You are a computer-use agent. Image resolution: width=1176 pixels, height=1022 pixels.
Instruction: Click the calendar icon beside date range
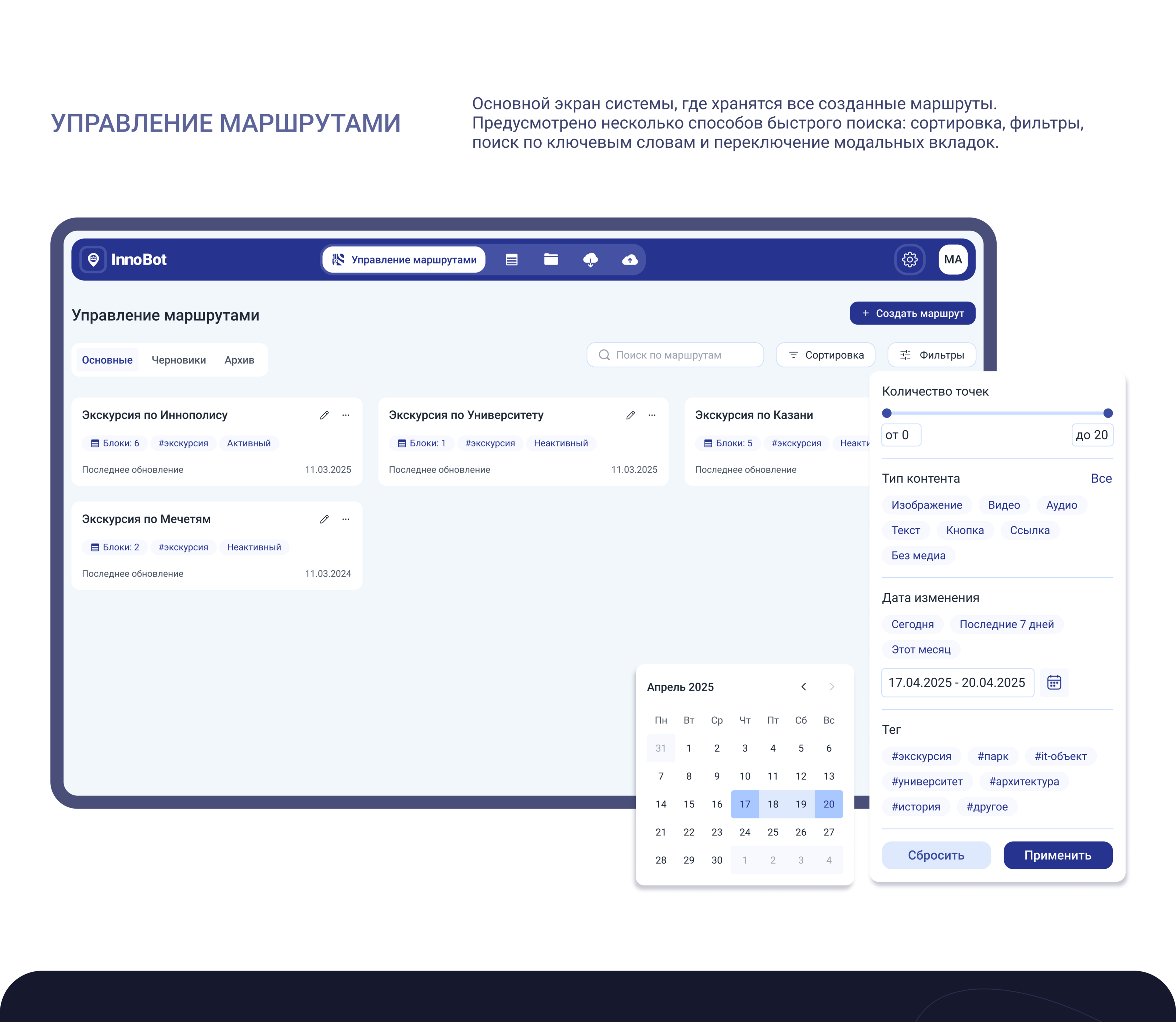click(1054, 683)
